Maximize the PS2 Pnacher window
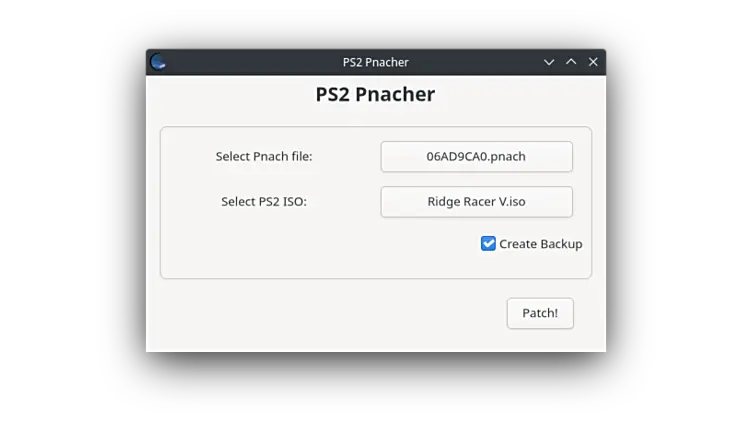 point(571,62)
